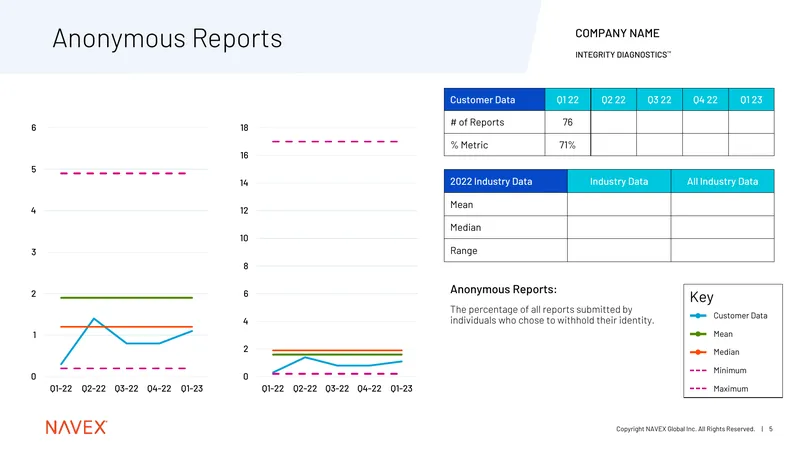Click the NAVEX logo in the footer
The width and height of the screenshot is (800, 450).
coord(77,427)
